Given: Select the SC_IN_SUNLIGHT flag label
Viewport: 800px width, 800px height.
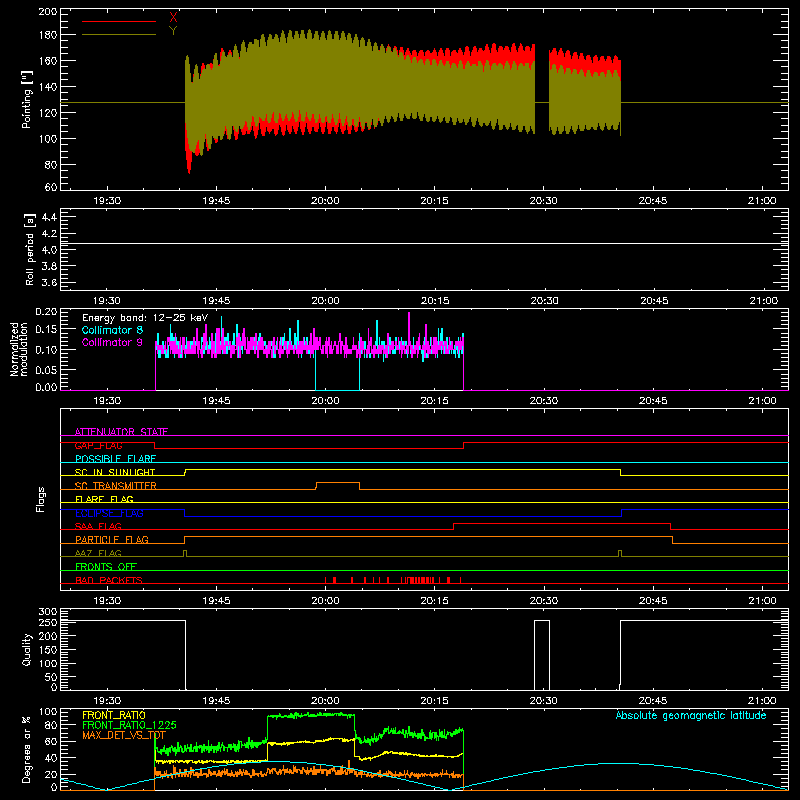Looking at the screenshot, I should coord(115,472).
